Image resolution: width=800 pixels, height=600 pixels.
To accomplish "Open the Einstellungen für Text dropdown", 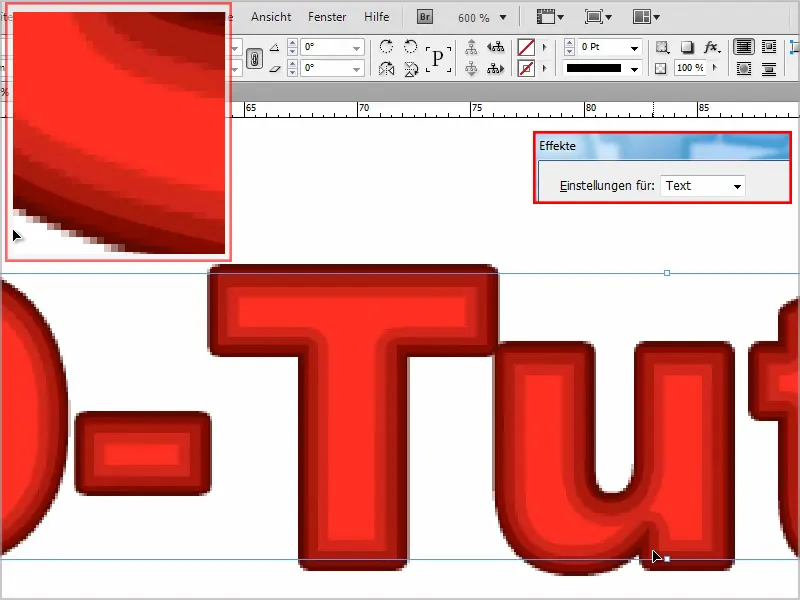I will coord(703,186).
